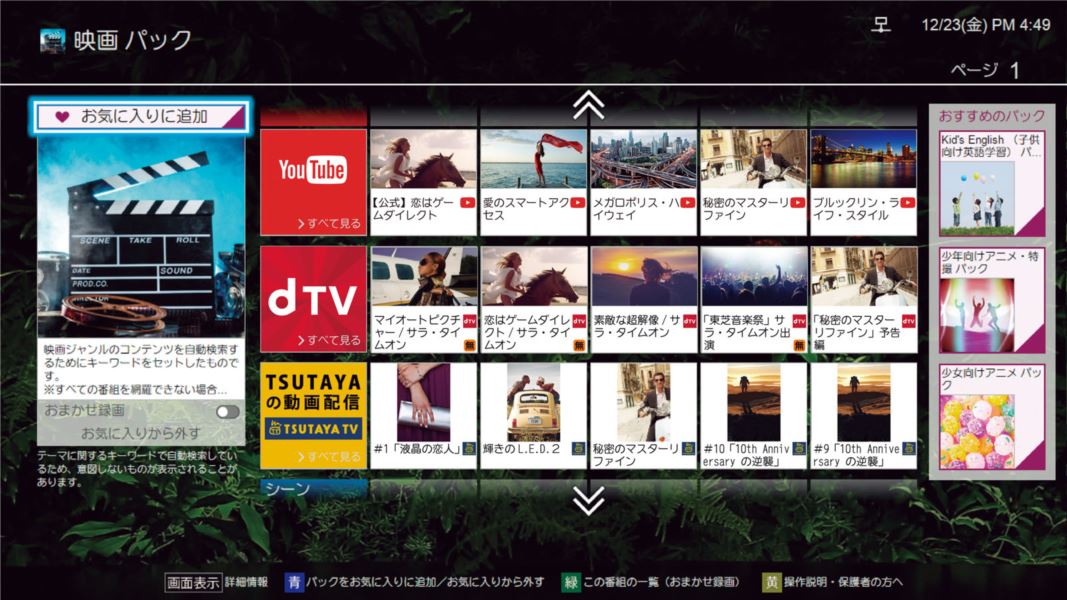Click the 映画 pack clapperboard preview image

tap(141, 236)
